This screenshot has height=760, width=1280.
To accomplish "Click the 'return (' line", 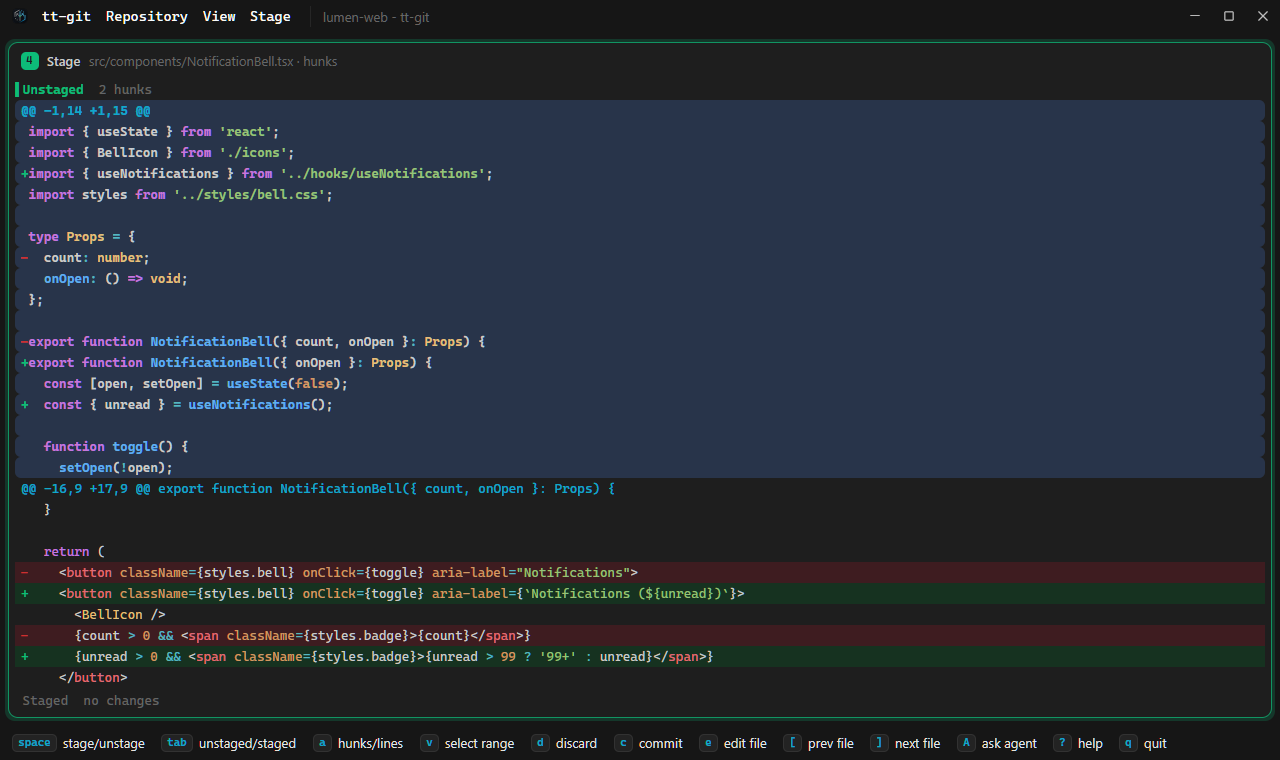I will 640,551.
